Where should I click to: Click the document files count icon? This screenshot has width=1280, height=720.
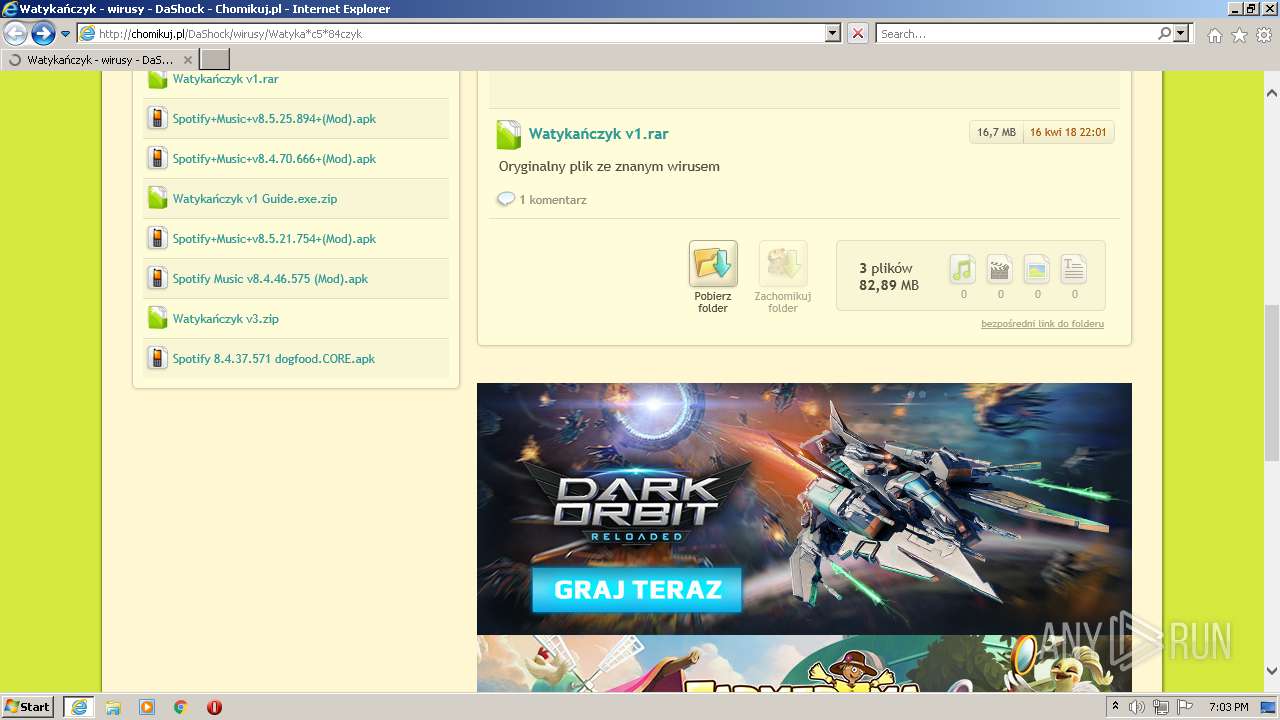tap(1074, 269)
